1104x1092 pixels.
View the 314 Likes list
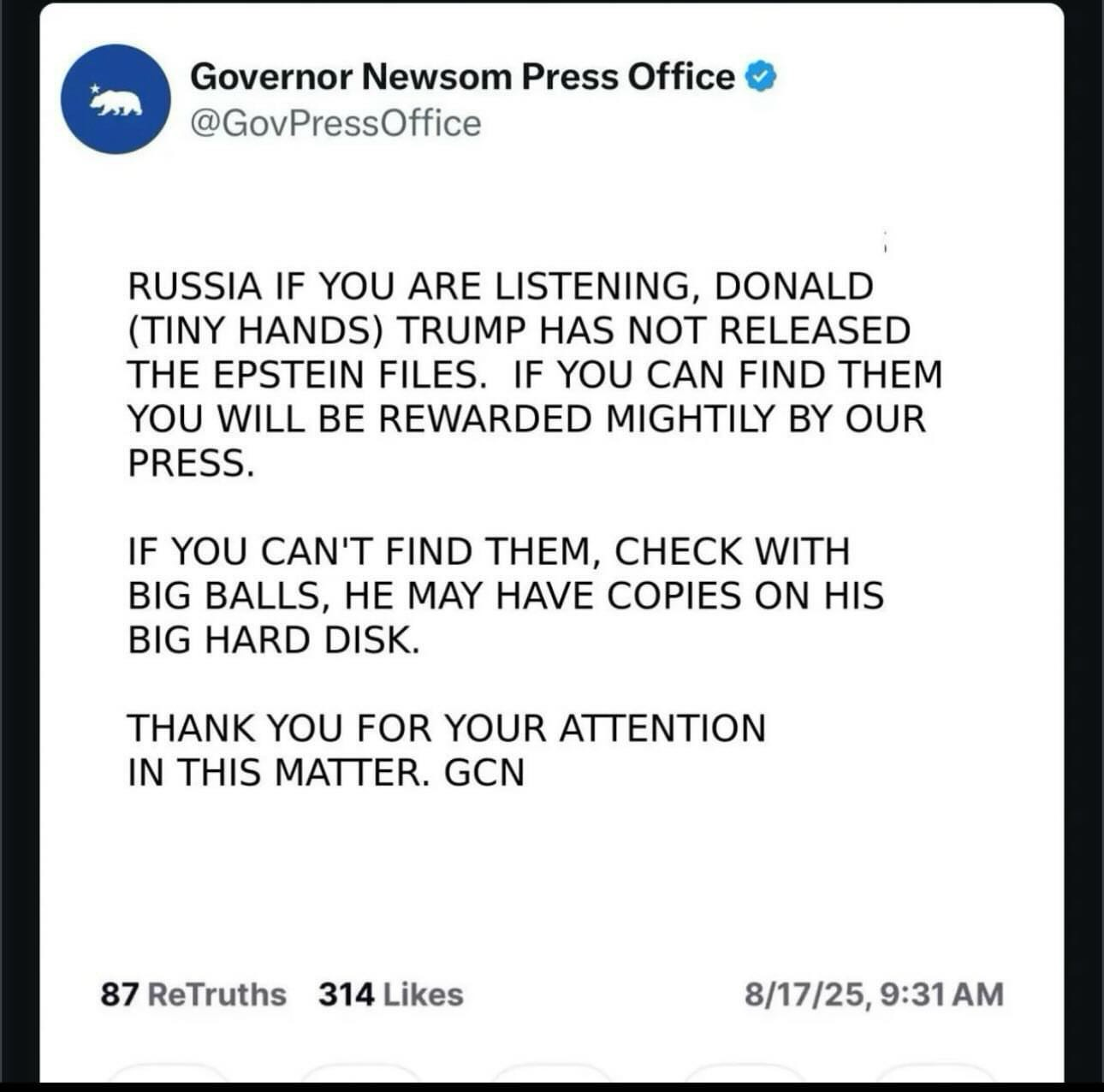391,994
